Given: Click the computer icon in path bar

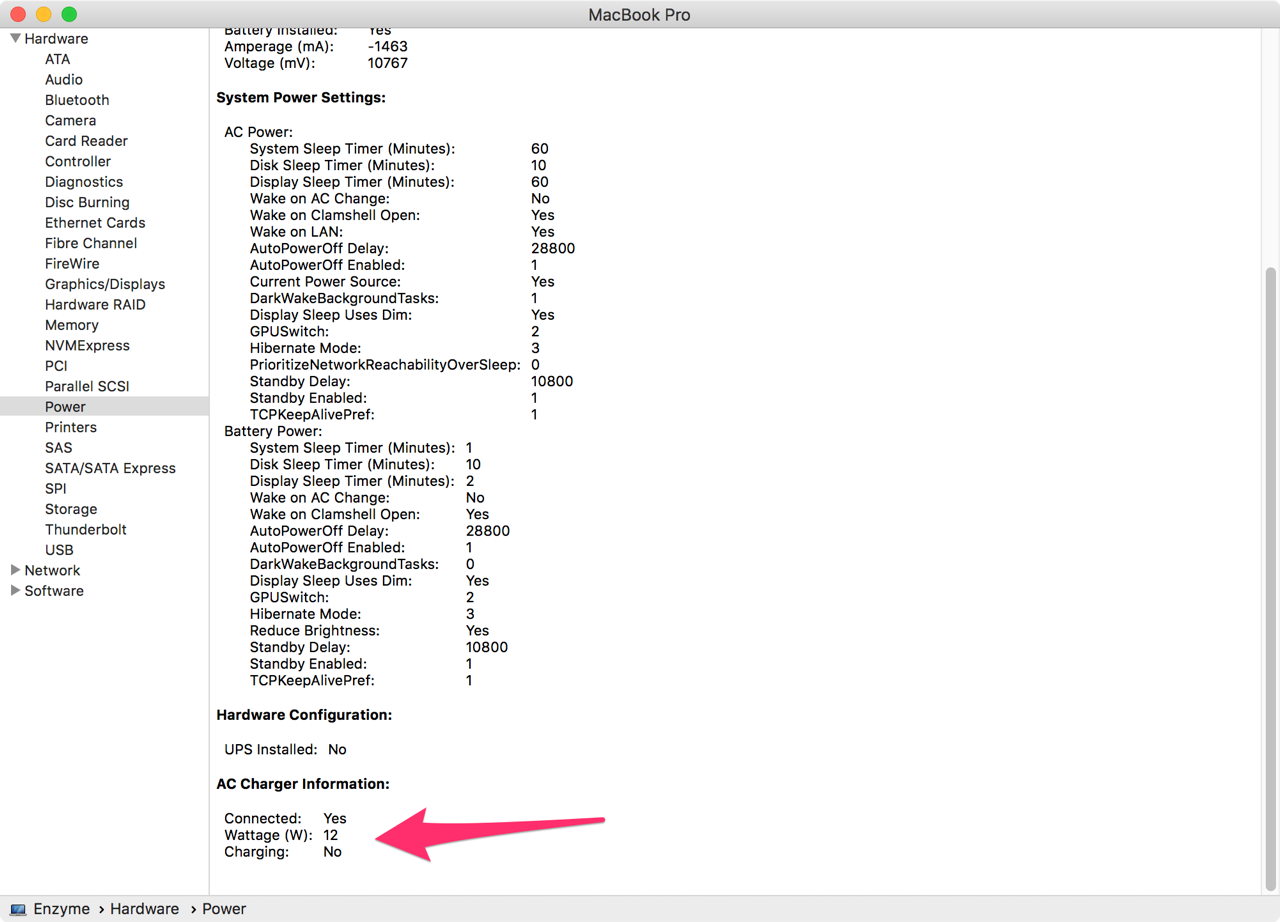Looking at the screenshot, I should coord(18,909).
